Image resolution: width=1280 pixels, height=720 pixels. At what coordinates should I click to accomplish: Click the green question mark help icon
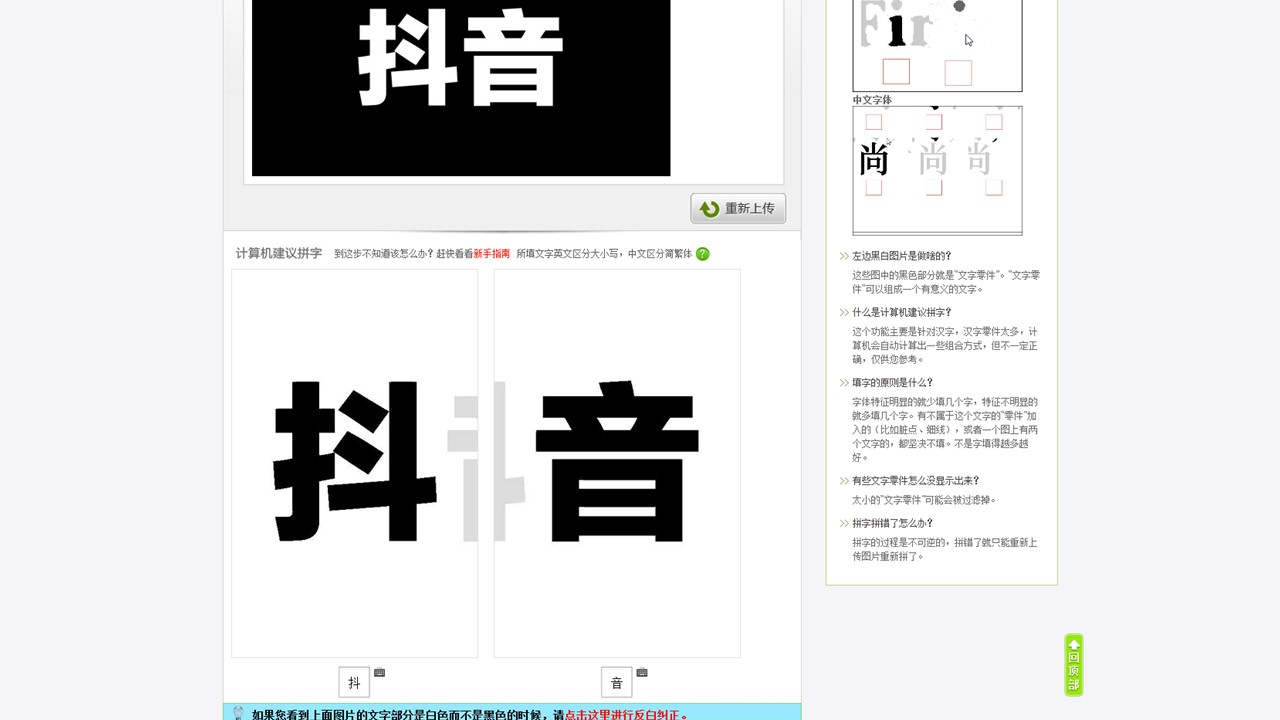point(702,254)
